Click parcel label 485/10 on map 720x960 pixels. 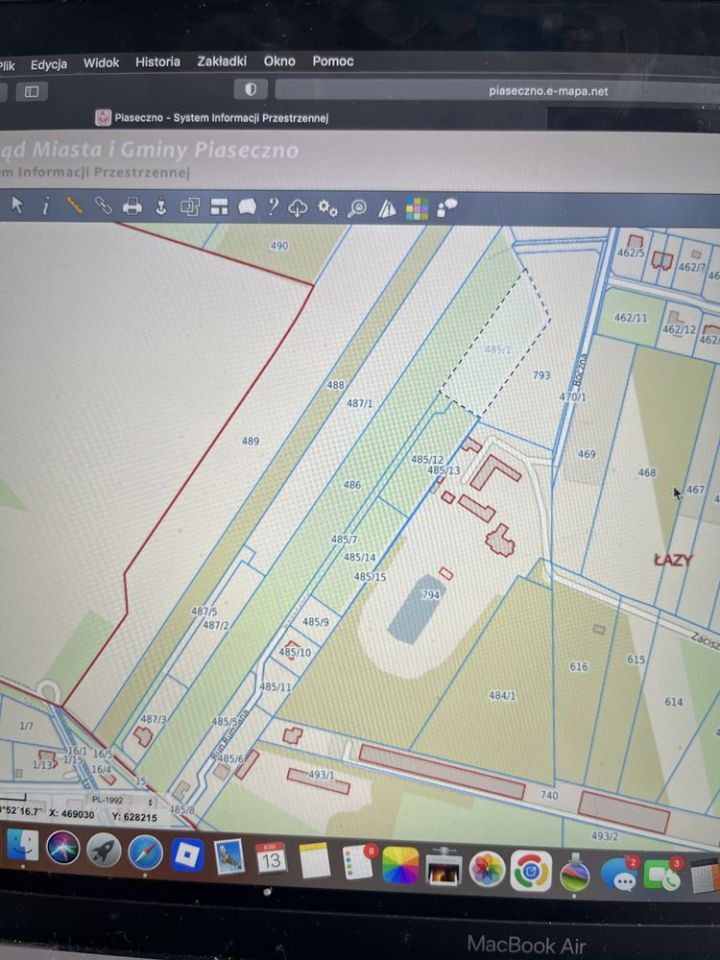(x=295, y=653)
